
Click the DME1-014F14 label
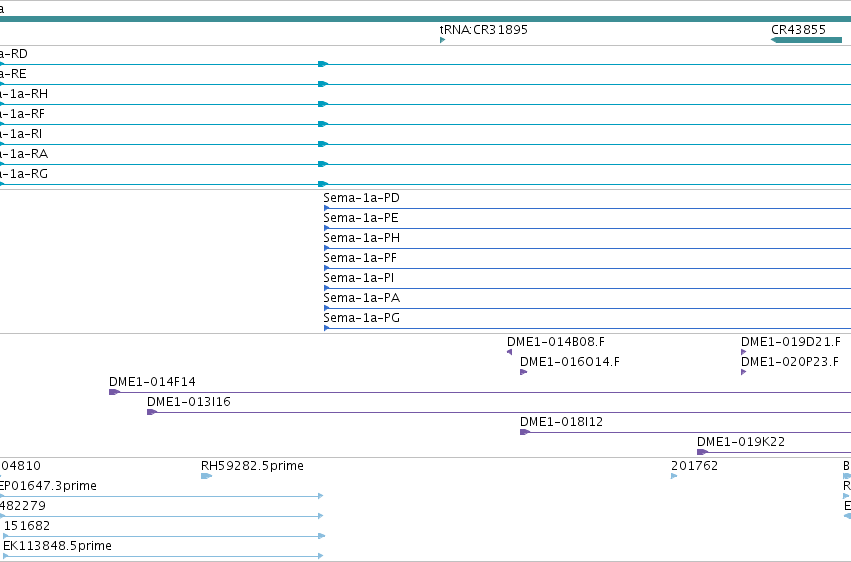click(152, 382)
